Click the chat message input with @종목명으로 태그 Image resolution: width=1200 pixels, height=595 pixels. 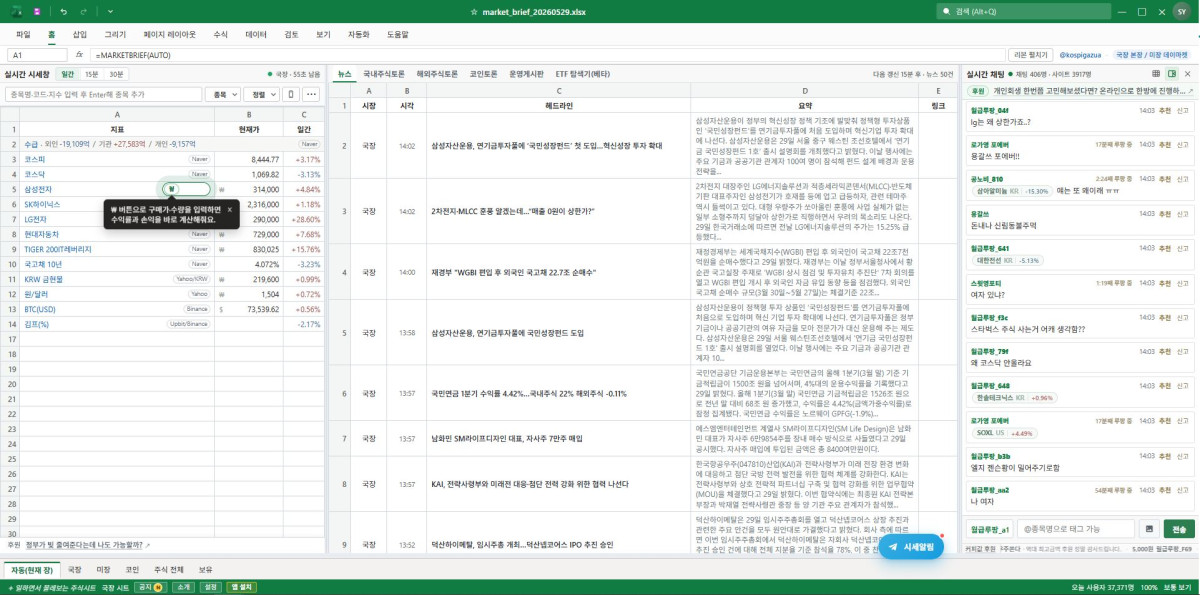click(1075, 527)
